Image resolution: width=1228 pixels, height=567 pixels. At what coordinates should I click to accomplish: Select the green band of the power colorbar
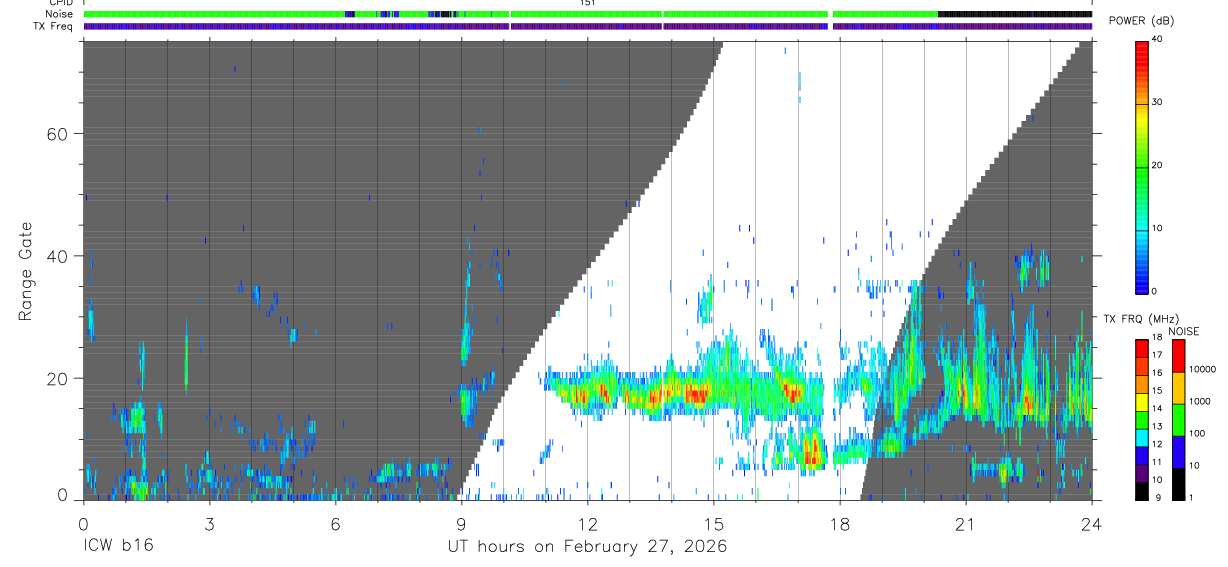[1141, 175]
